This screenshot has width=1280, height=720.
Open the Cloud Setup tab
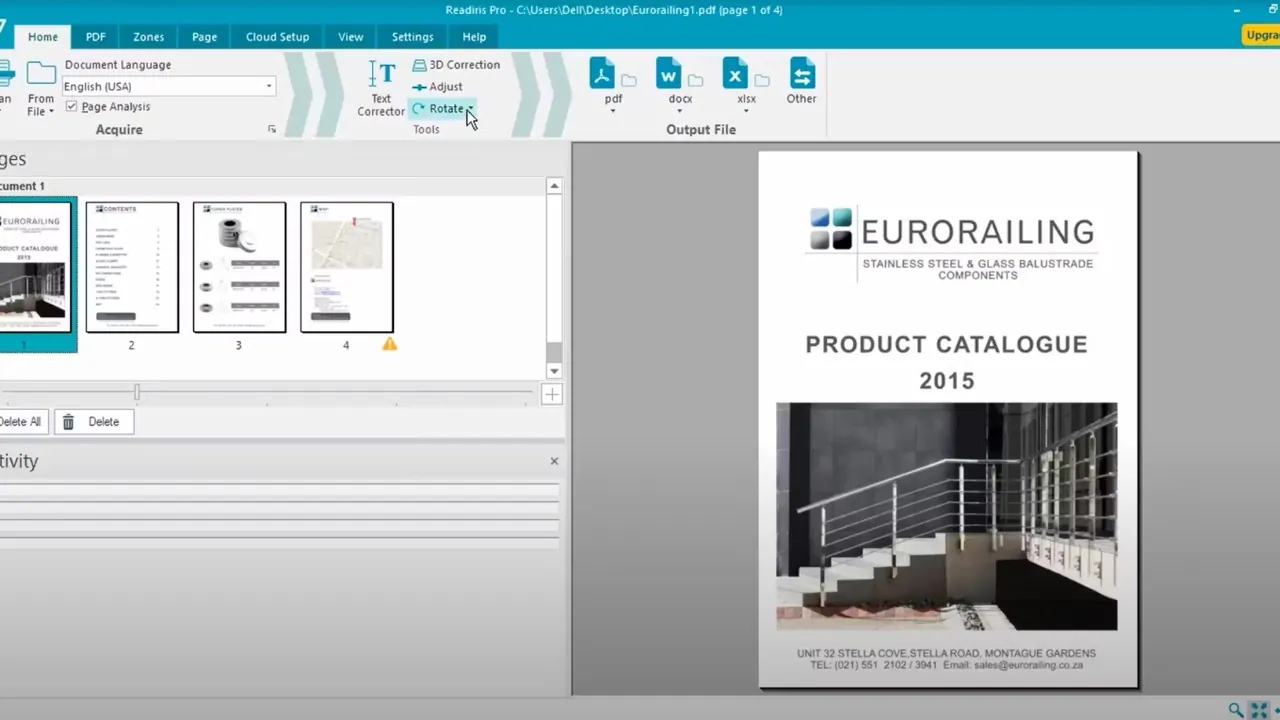click(277, 37)
